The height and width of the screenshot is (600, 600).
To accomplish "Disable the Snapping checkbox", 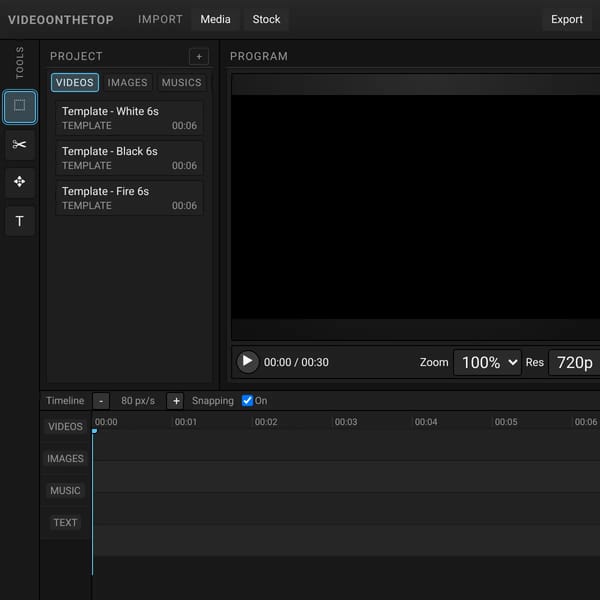I will click(x=247, y=401).
